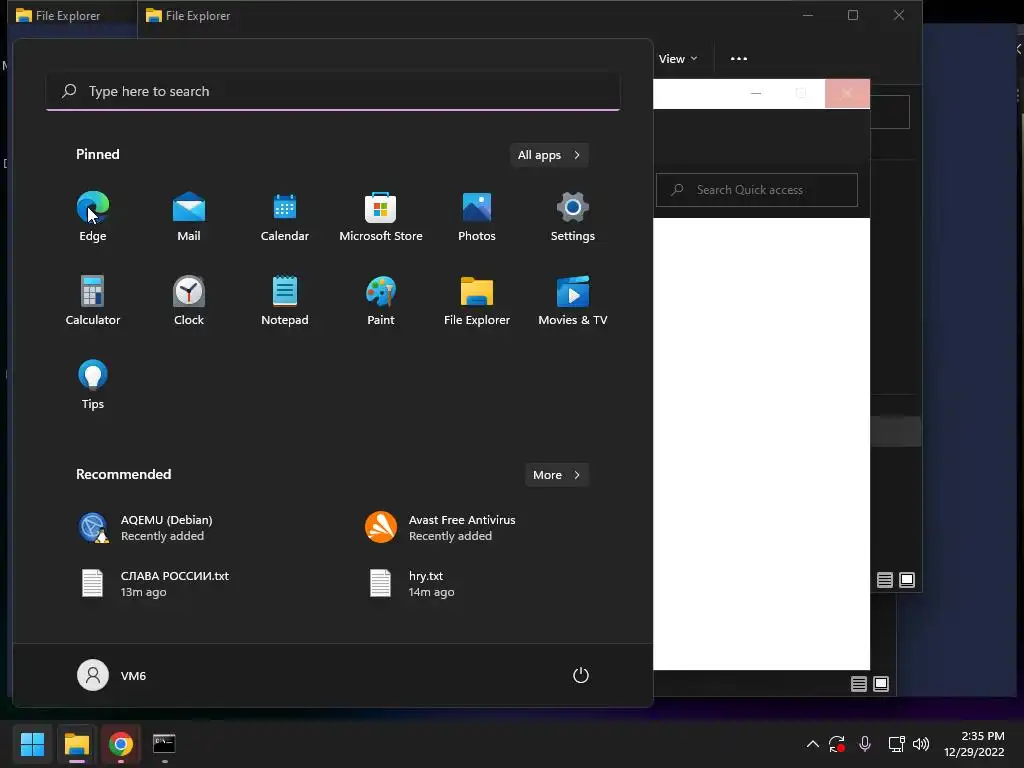
Task: Open the Tips app
Action: tap(93, 385)
